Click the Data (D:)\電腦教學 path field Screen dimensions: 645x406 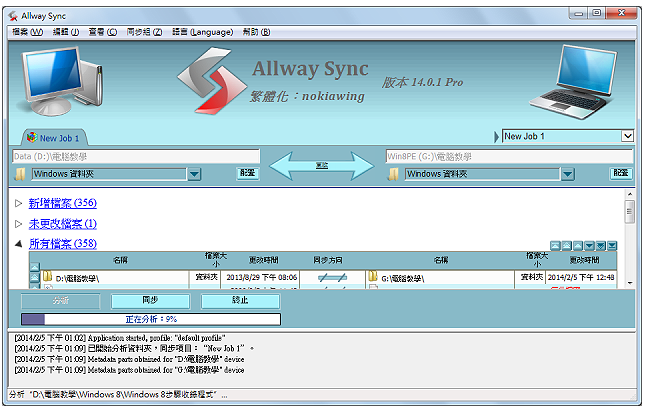136,156
